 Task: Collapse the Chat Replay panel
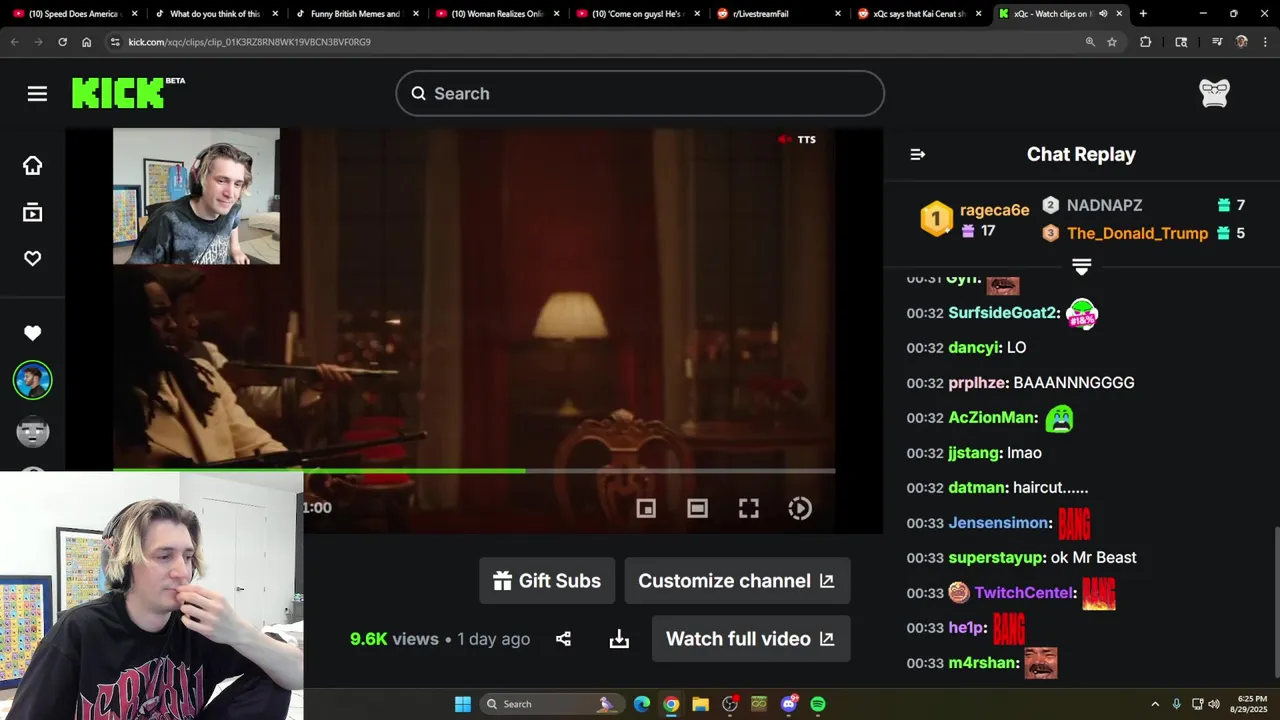click(x=917, y=154)
